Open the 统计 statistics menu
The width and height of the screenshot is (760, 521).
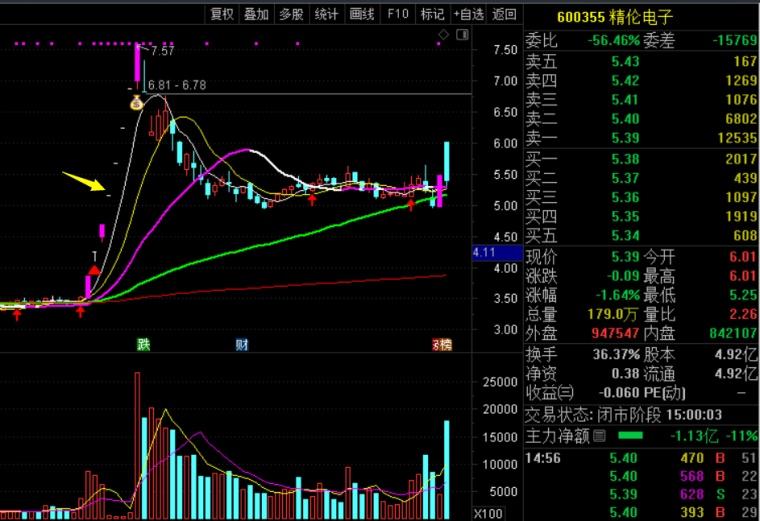[x=326, y=13]
